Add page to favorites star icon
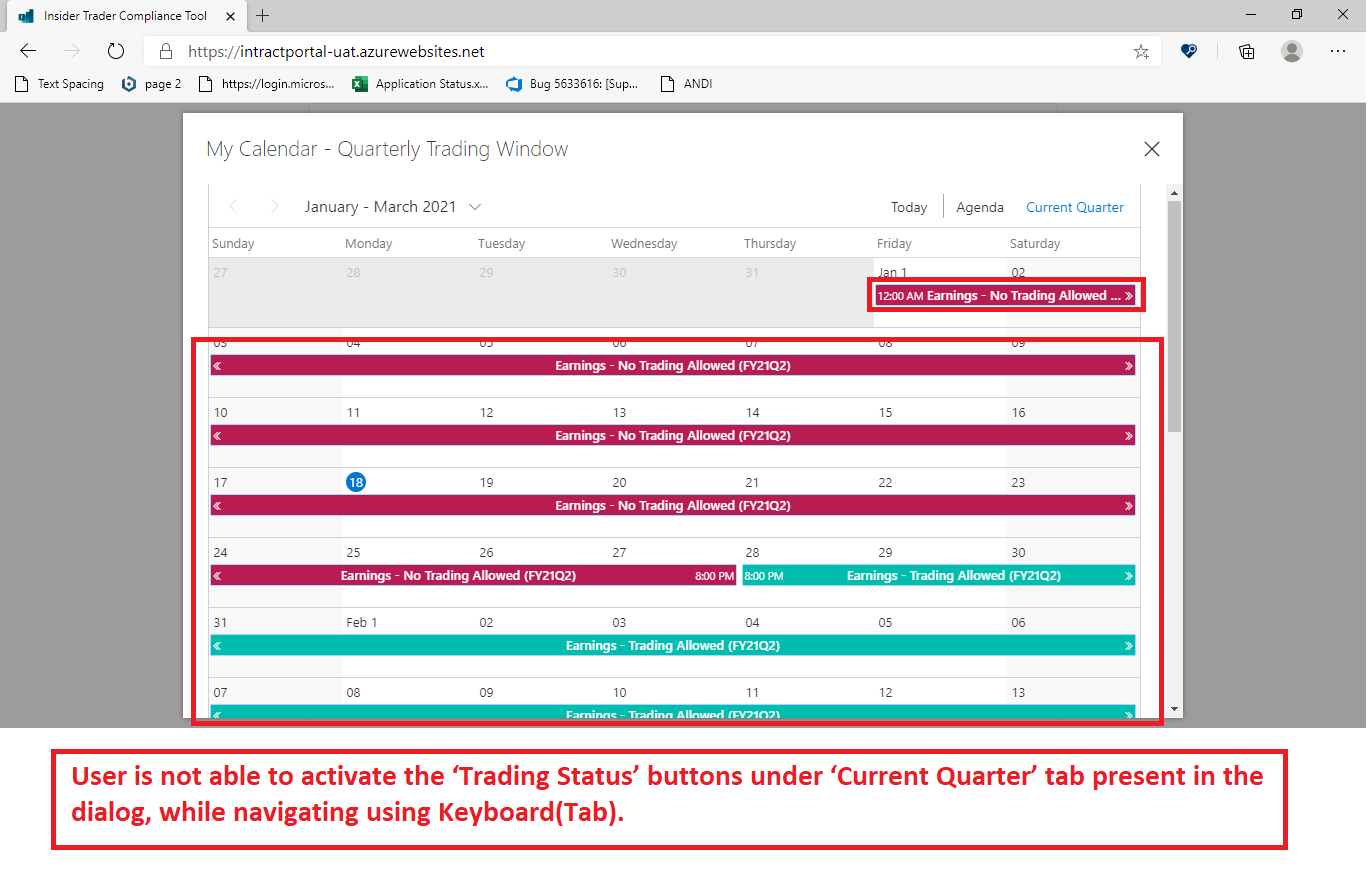 coord(1141,52)
